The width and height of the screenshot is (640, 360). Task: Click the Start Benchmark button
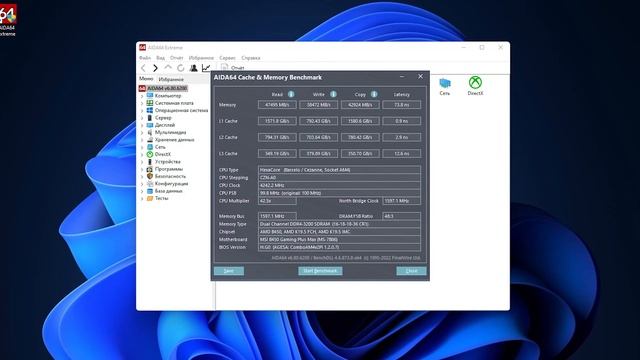(x=320, y=271)
